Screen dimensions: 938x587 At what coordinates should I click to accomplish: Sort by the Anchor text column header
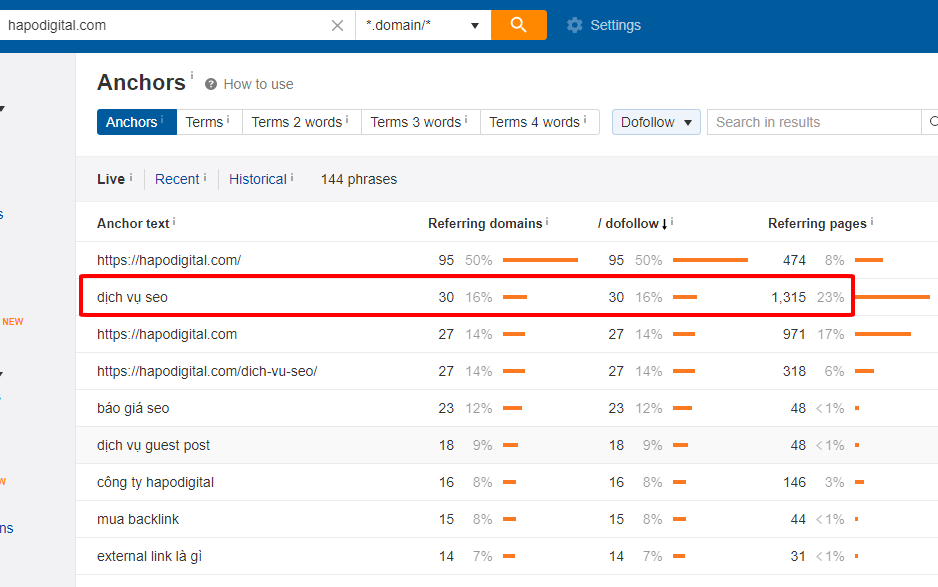click(x=133, y=223)
